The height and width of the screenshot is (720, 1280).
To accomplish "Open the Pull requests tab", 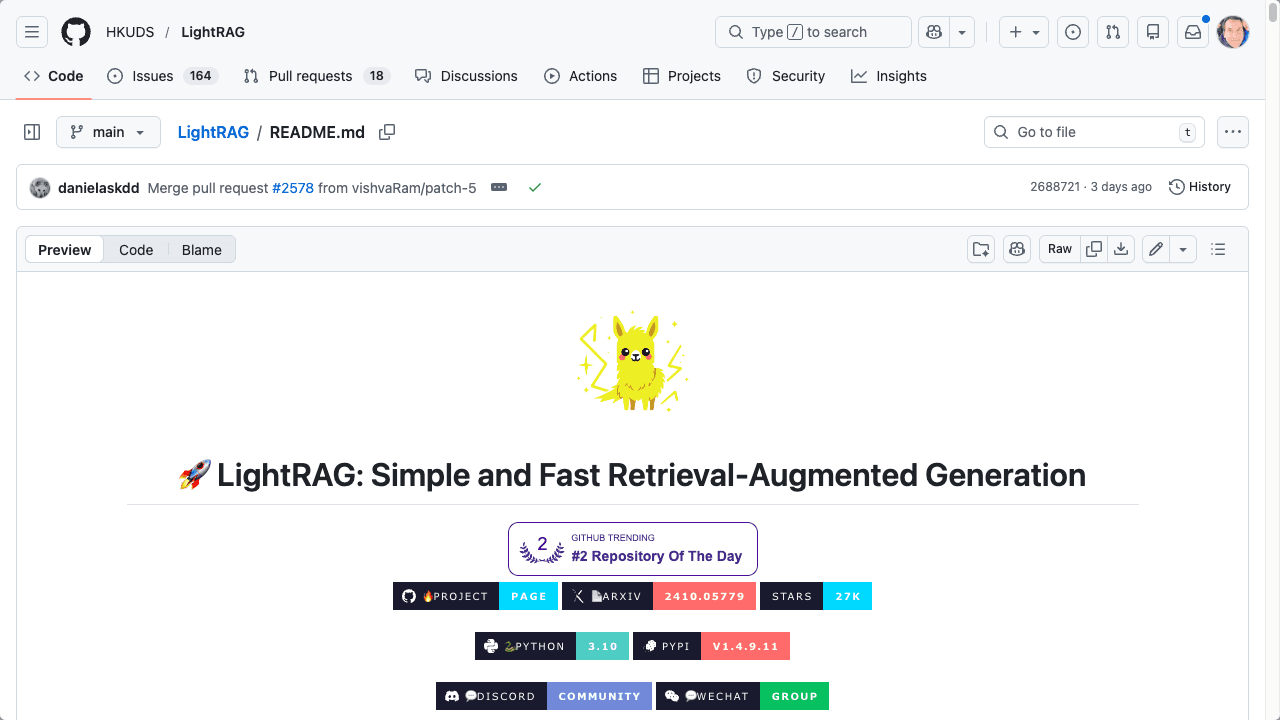I will 316,76.
